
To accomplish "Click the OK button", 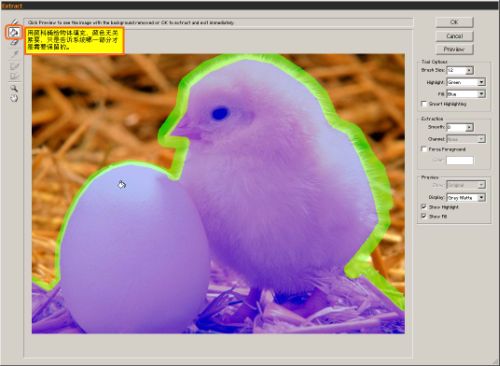I will click(x=454, y=22).
